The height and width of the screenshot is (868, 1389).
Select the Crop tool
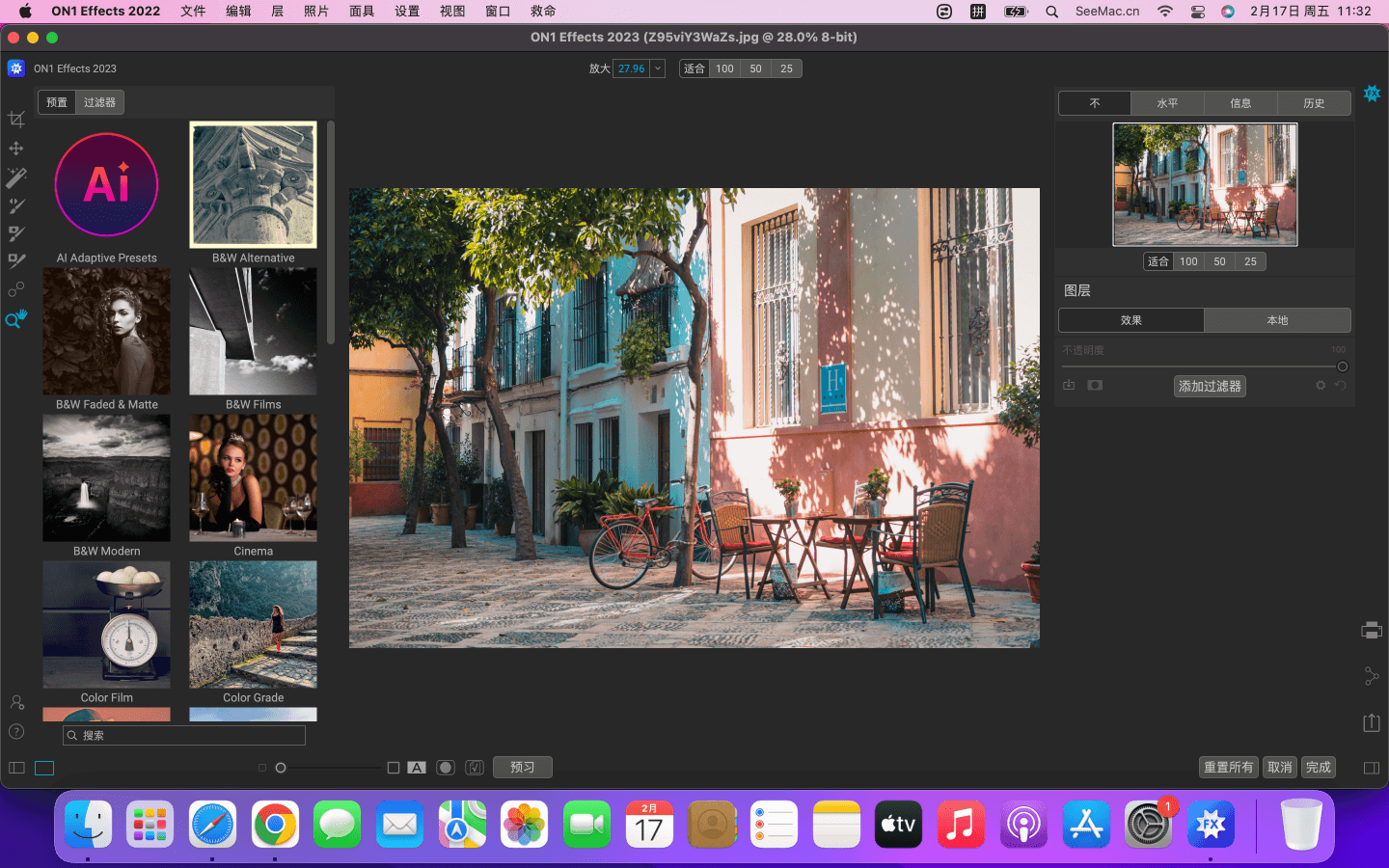(x=16, y=120)
